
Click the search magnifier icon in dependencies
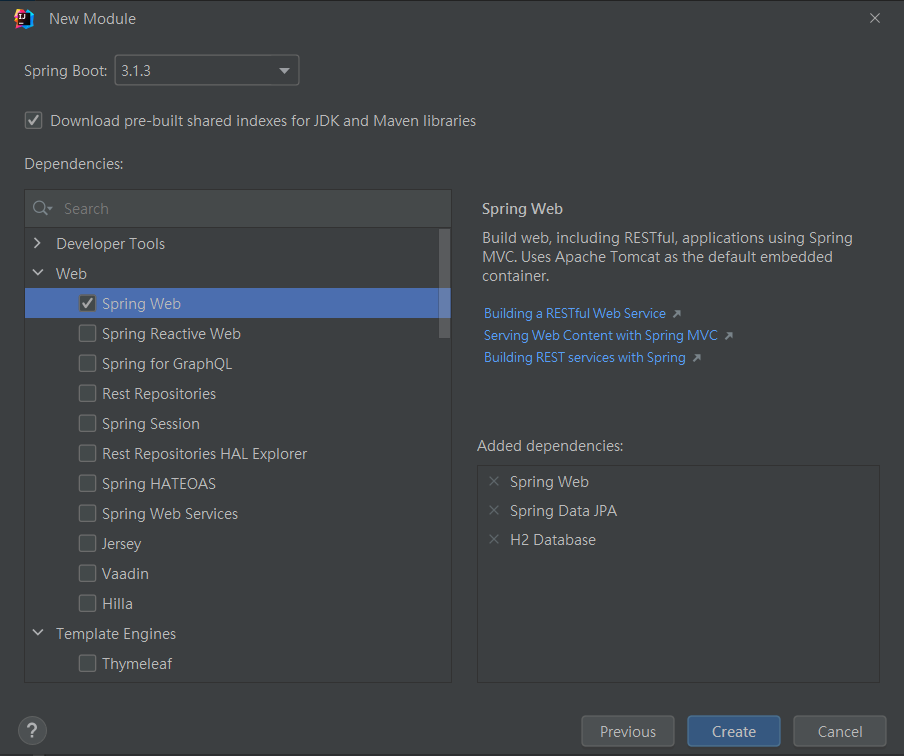click(x=42, y=208)
